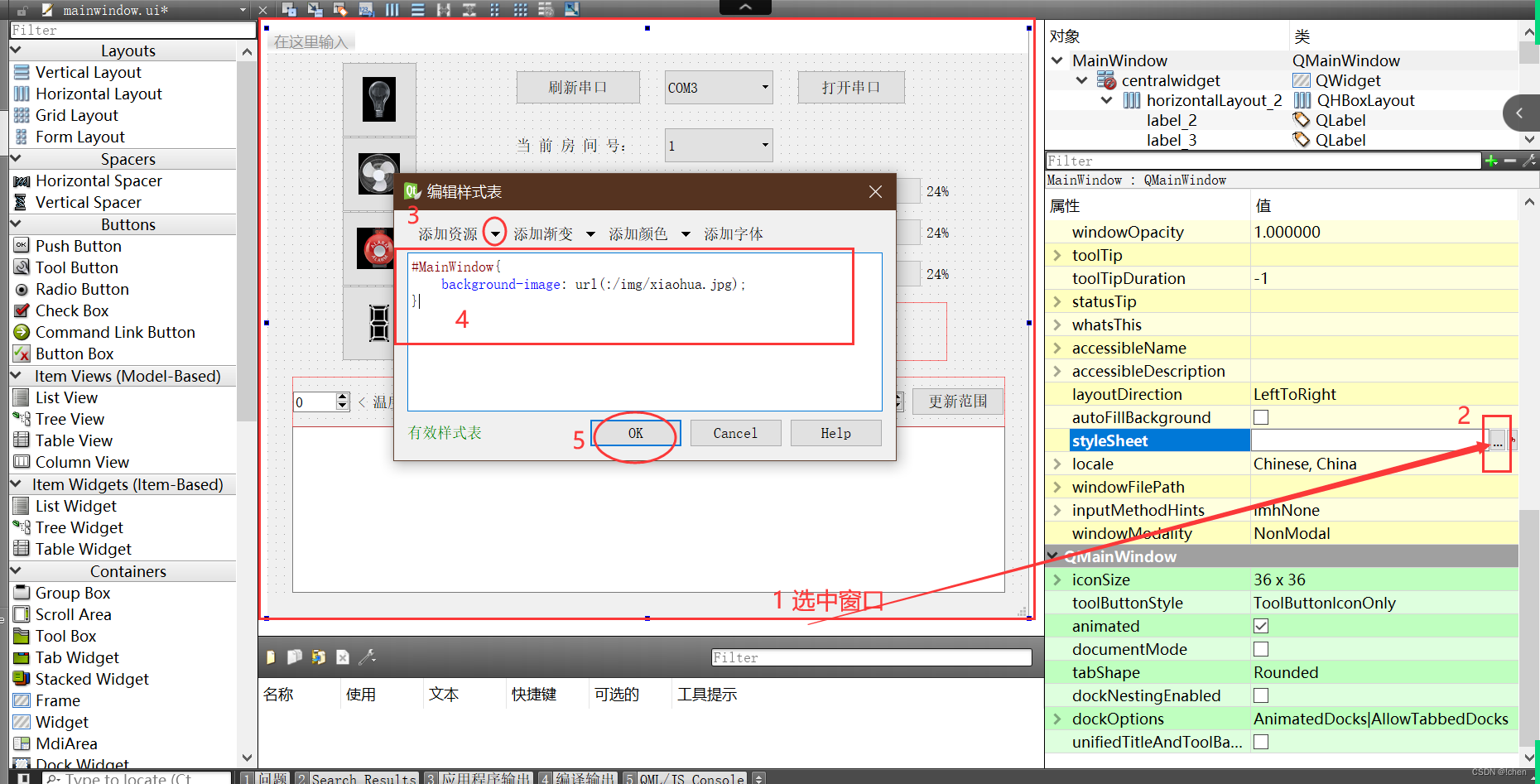Apply form layout from top toolbar
This screenshot has width=1540, height=784.
pos(494,9)
